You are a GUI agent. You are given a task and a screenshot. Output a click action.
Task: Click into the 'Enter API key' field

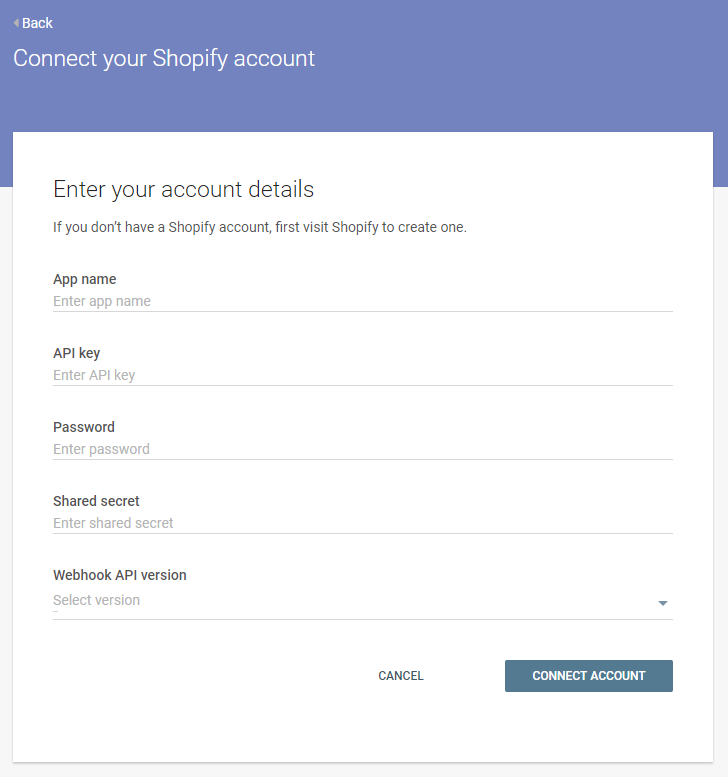pyautogui.click(x=362, y=375)
